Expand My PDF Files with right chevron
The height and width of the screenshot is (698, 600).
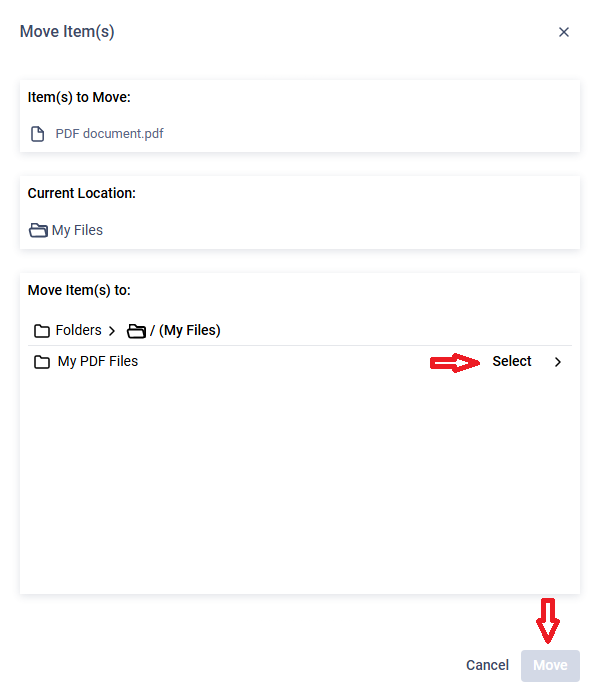coord(558,362)
